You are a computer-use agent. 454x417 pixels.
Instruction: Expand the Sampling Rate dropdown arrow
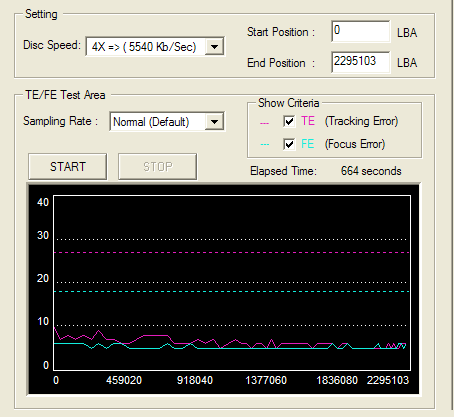pos(214,122)
